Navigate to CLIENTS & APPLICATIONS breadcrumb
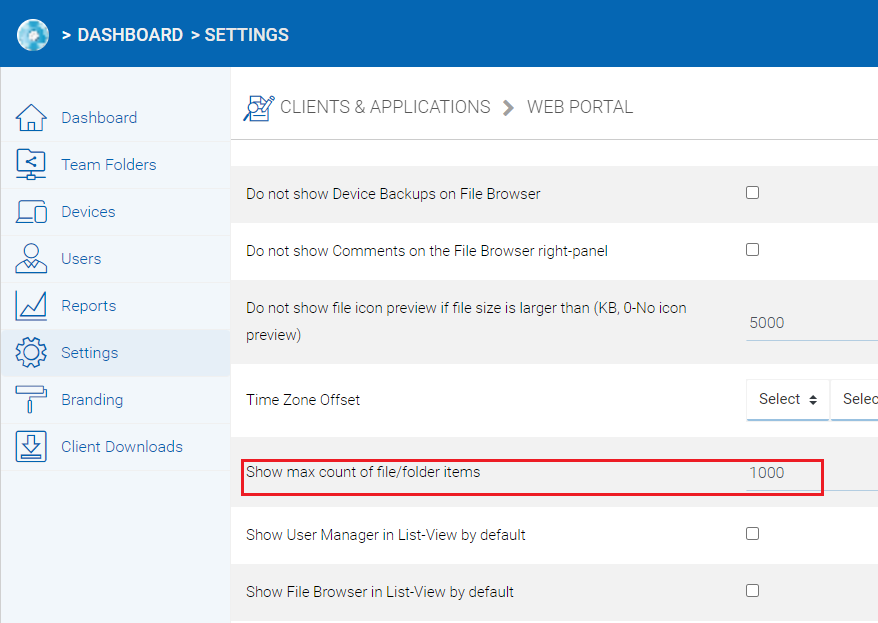 pyautogui.click(x=385, y=107)
